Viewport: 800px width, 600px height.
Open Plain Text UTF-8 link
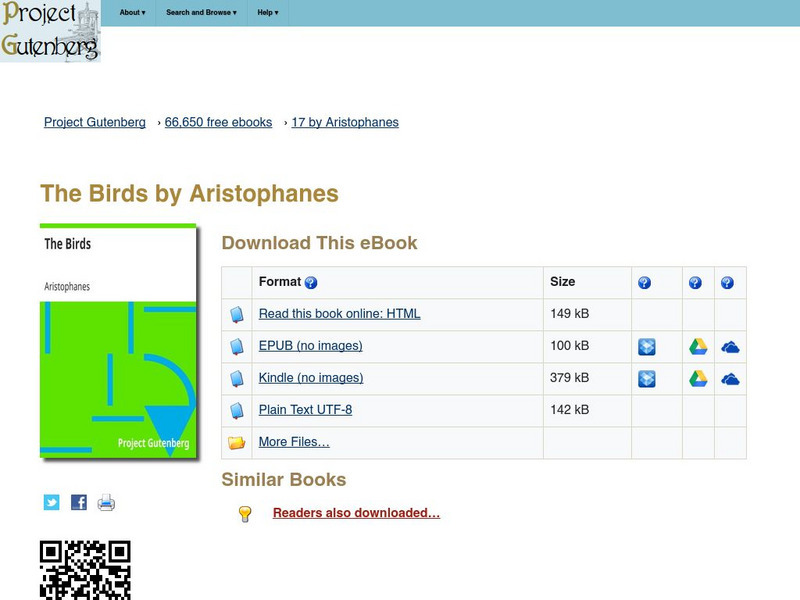[306, 410]
